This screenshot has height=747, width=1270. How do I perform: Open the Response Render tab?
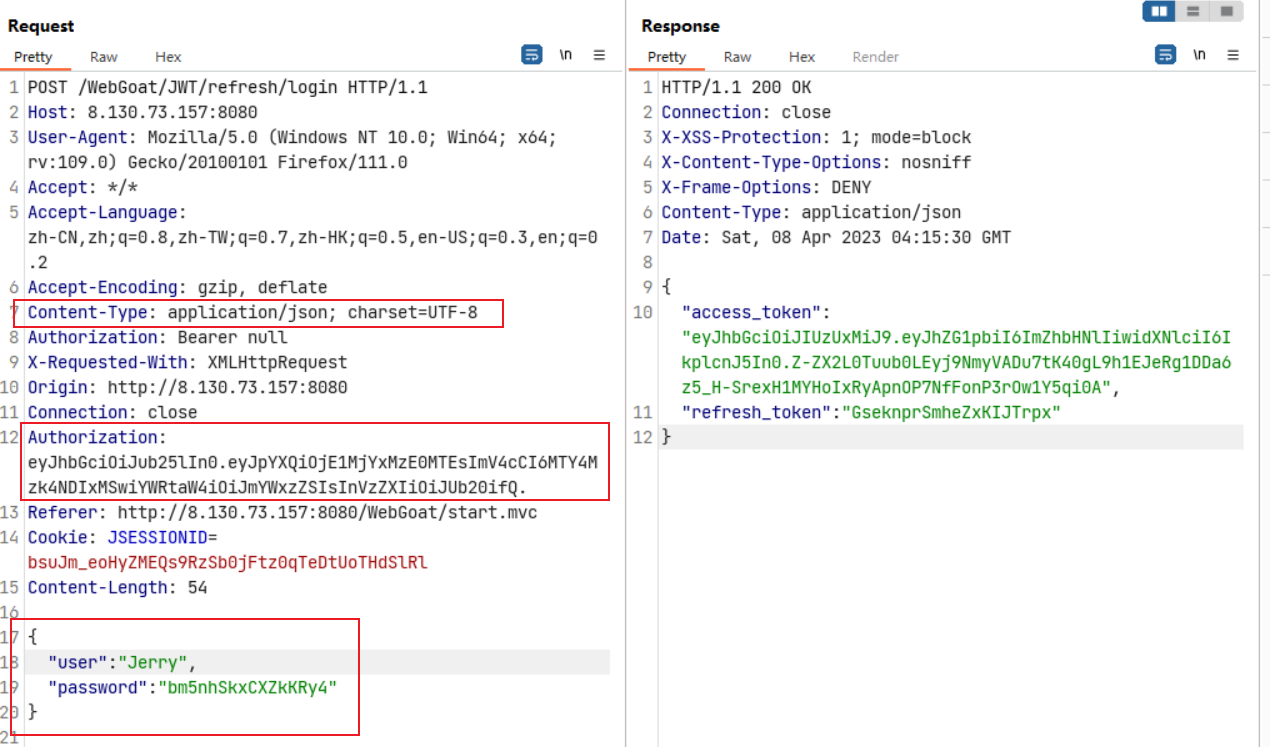(875, 57)
